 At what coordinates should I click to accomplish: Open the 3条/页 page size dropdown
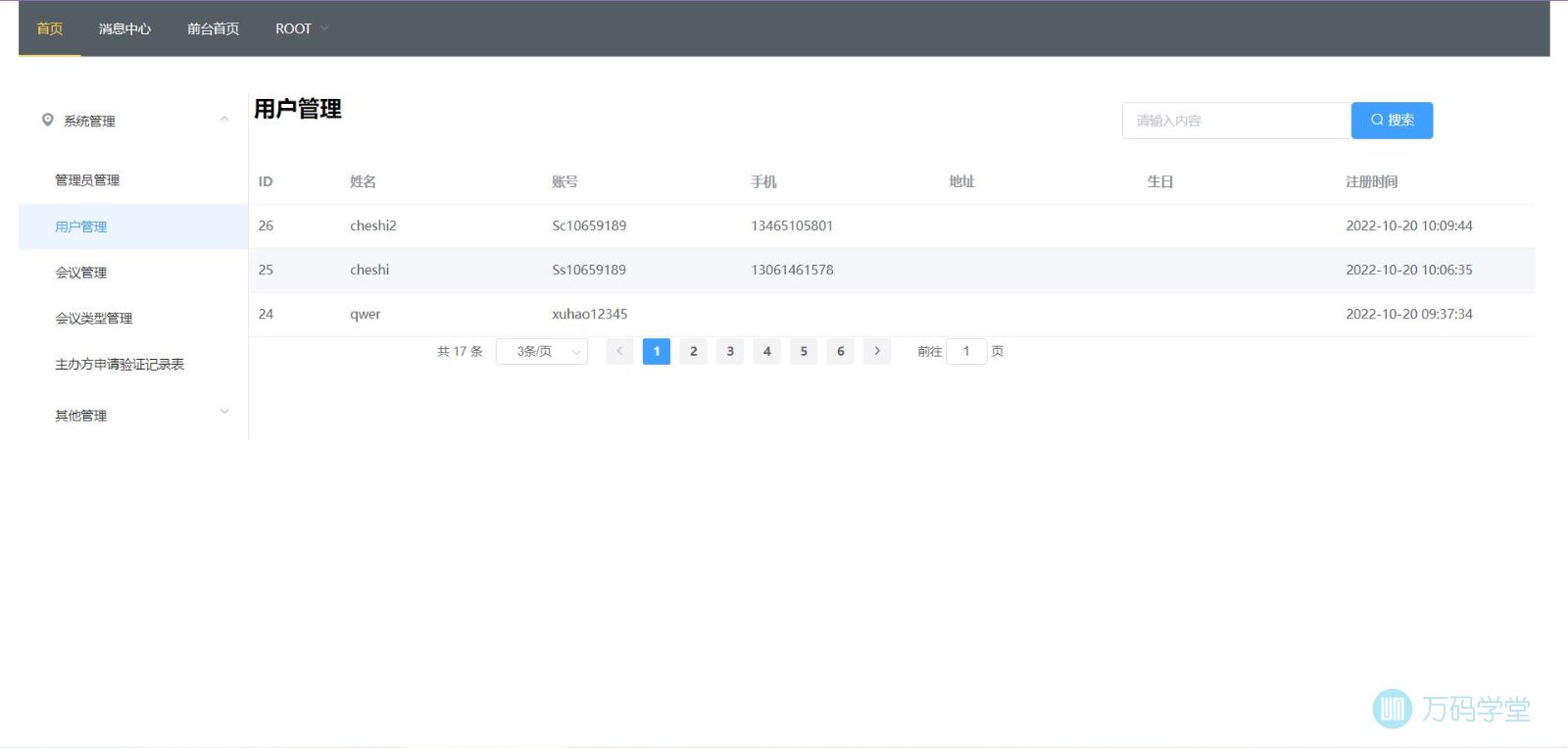(x=542, y=351)
